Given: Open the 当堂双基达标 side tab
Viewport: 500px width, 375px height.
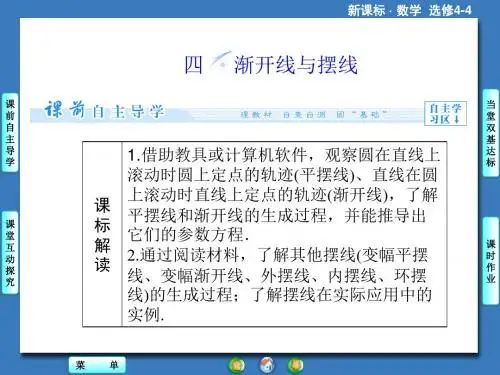Looking at the screenshot, I should tap(491, 133).
